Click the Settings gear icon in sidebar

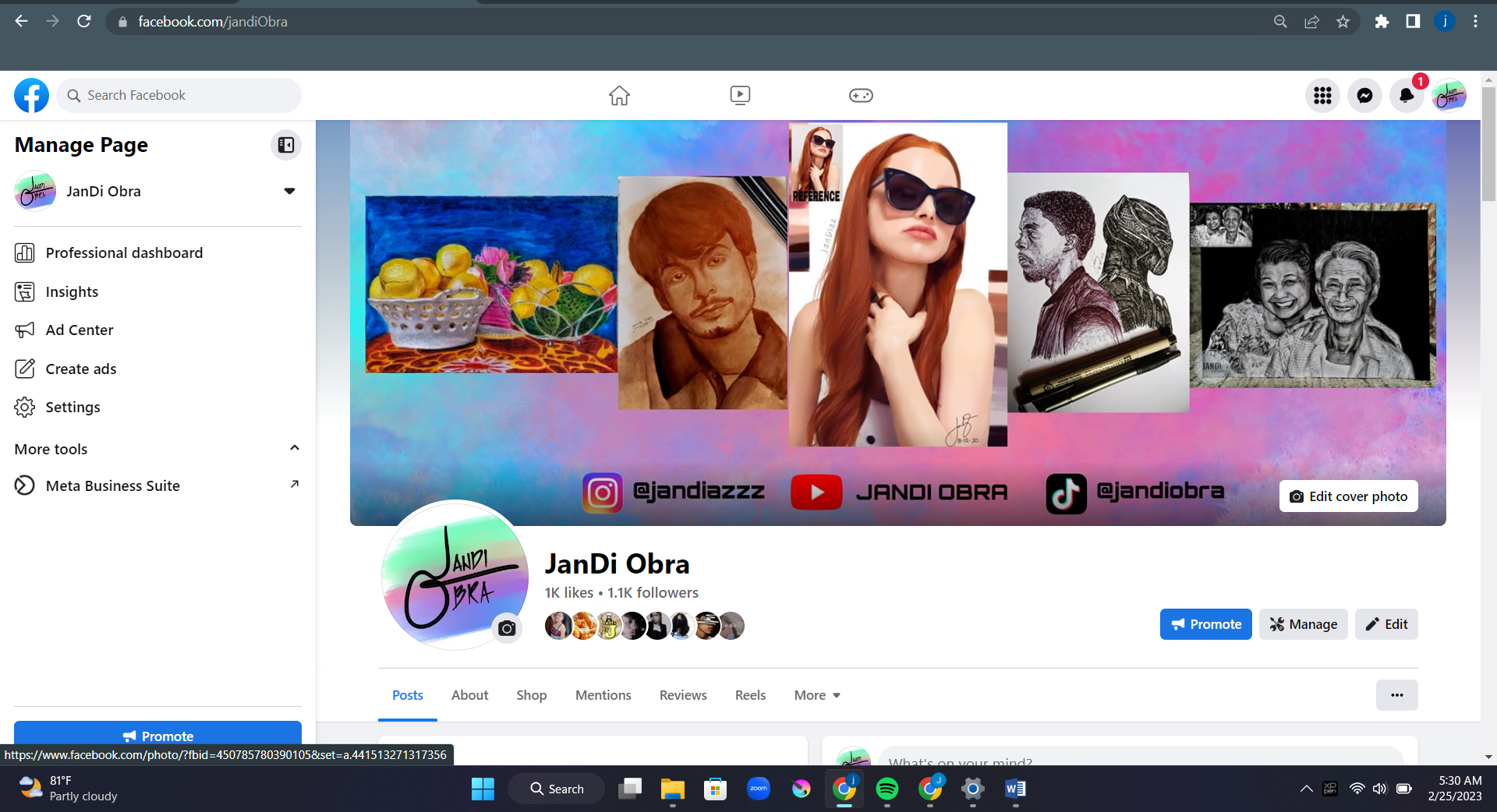coord(25,407)
